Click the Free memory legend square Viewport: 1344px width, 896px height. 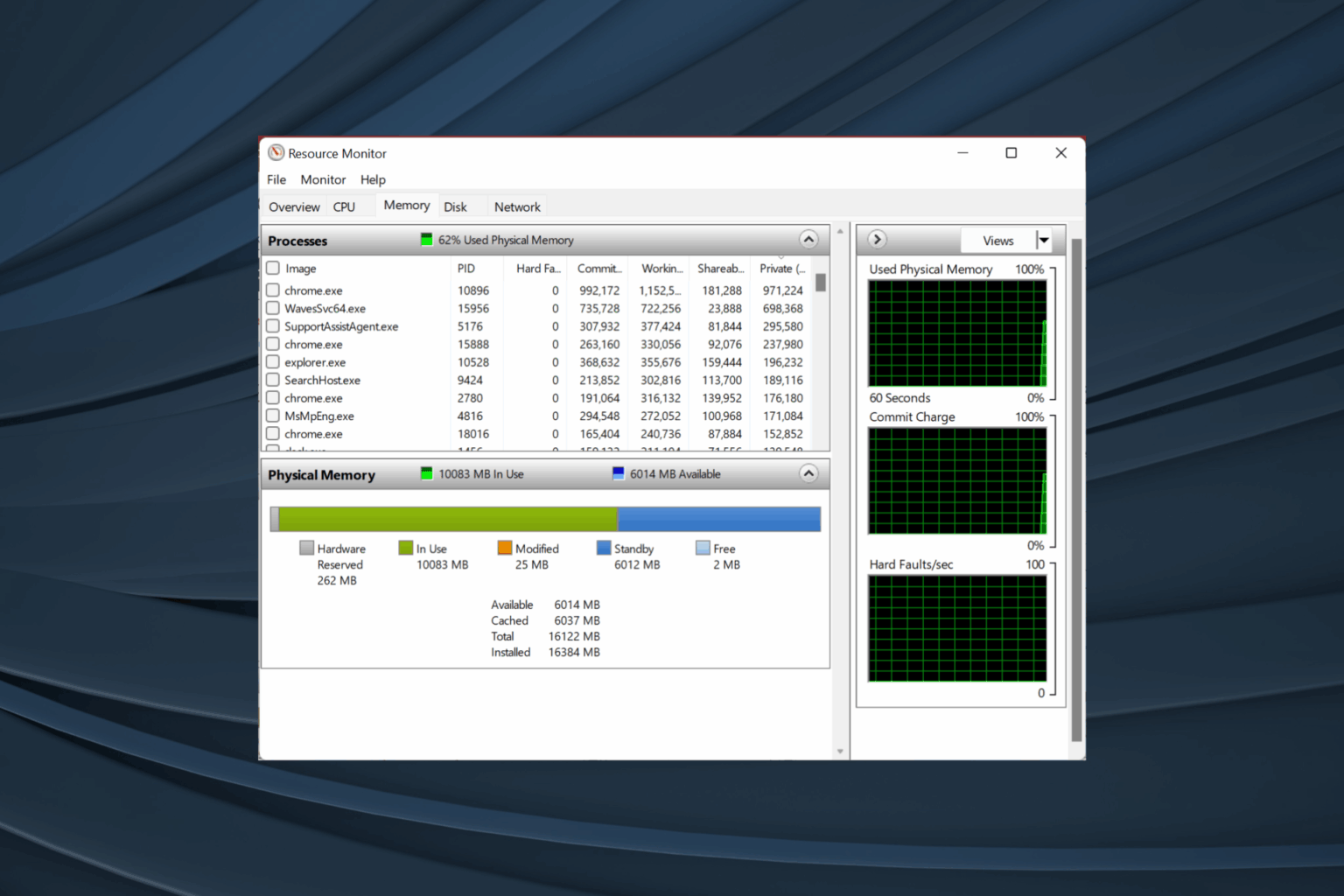point(703,548)
